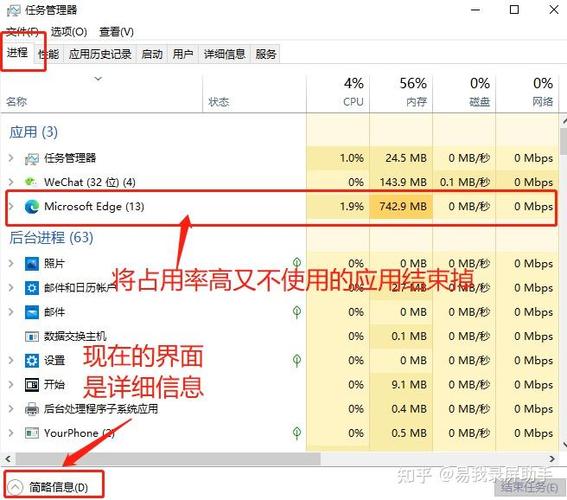Image resolution: width=567 pixels, height=500 pixels.
Task: Click the horizontal scrollbar thumb
Action: click(x=168, y=459)
